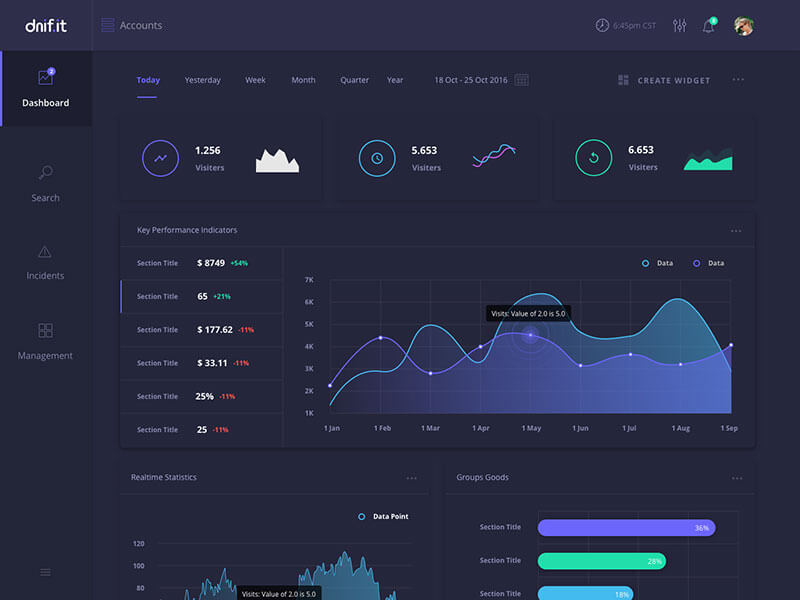Toggle the second purple Data legend series
The image size is (800, 600).
[x=697, y=263]
